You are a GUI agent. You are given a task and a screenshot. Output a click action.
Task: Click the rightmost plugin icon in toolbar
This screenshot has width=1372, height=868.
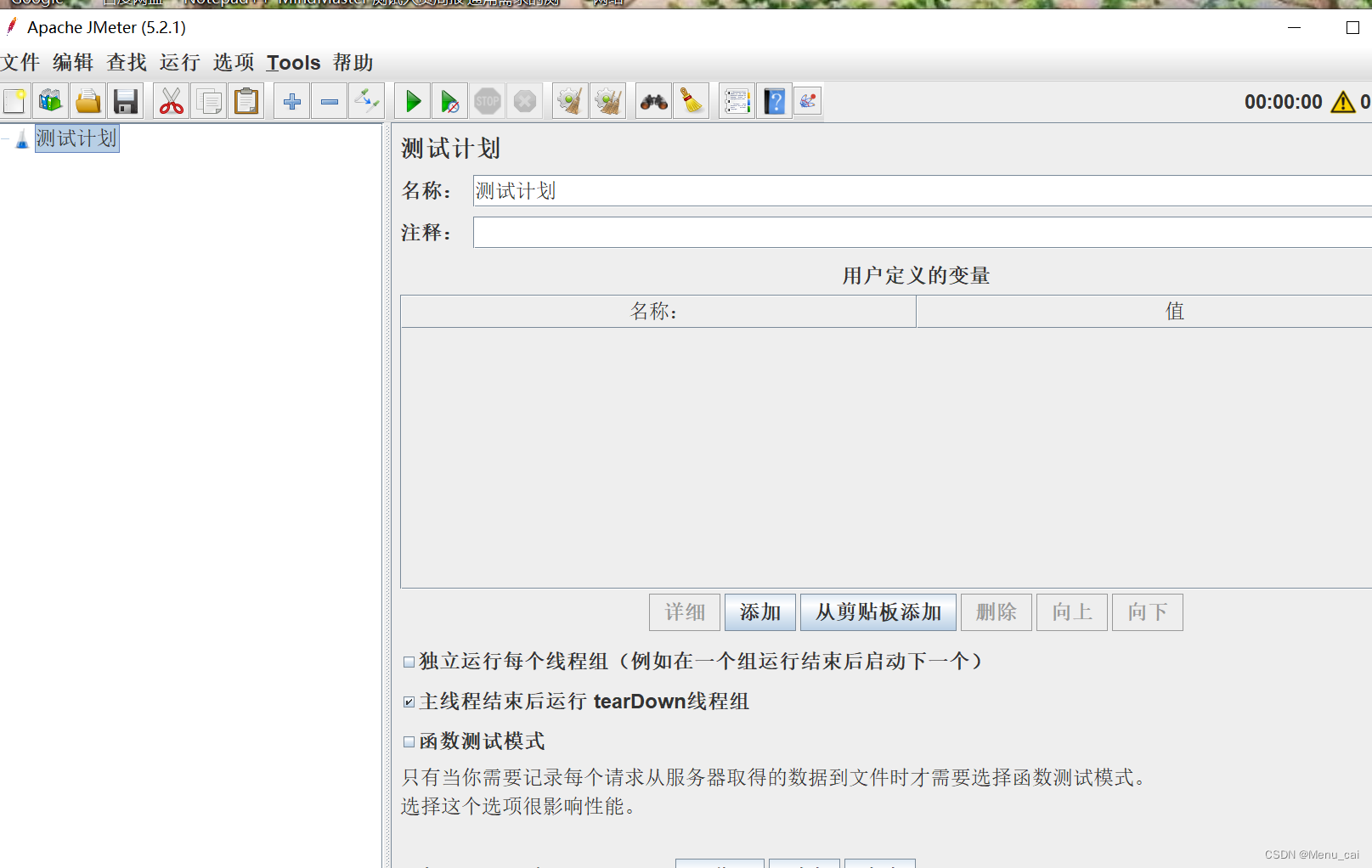[x=808, y=102]
